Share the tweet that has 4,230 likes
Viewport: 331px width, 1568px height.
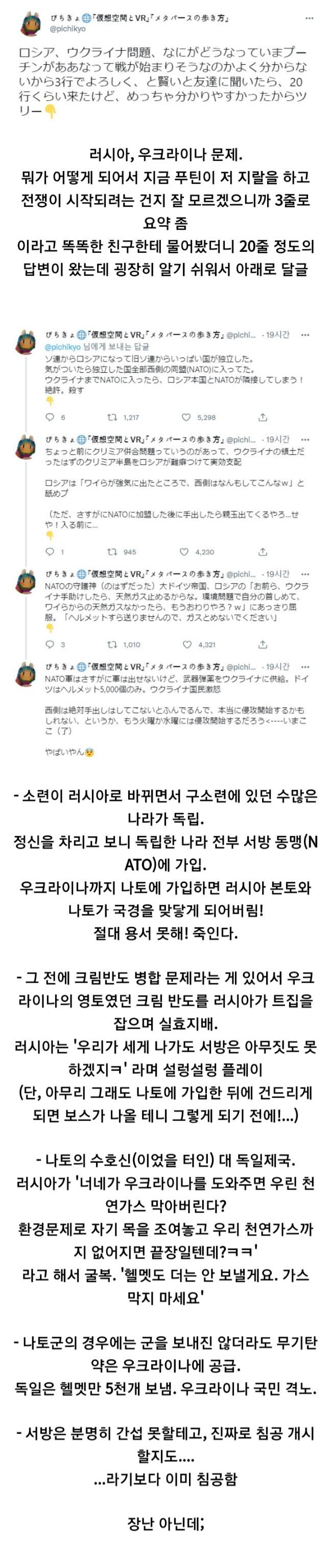262,551
